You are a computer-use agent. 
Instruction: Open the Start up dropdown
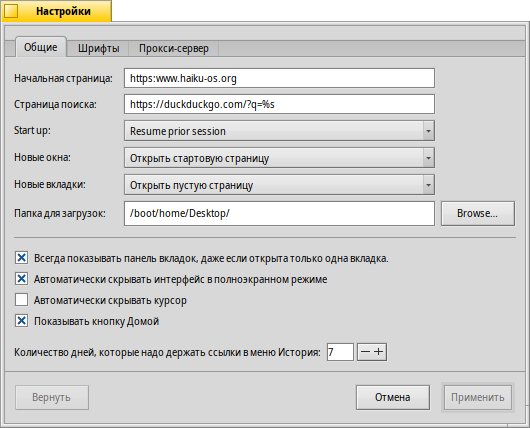279,131
